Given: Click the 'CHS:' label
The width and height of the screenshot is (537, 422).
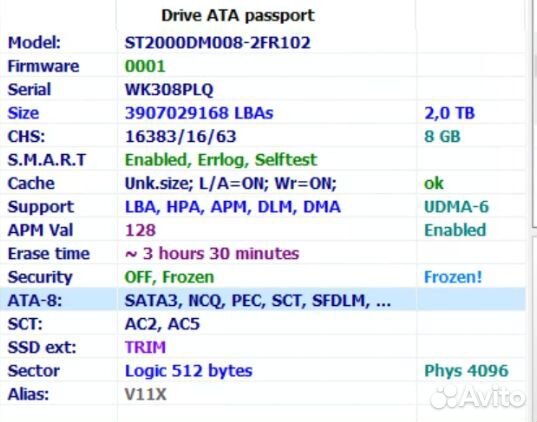Looking at the screenshot, I should point(26,136).
